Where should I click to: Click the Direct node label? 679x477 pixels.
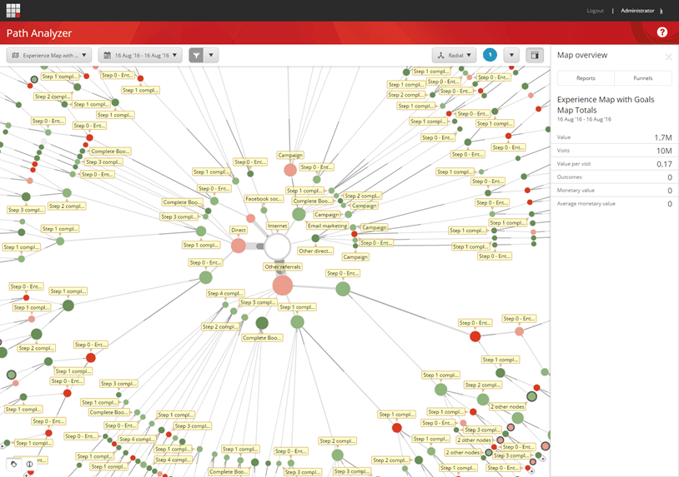(x=239, y=230)
